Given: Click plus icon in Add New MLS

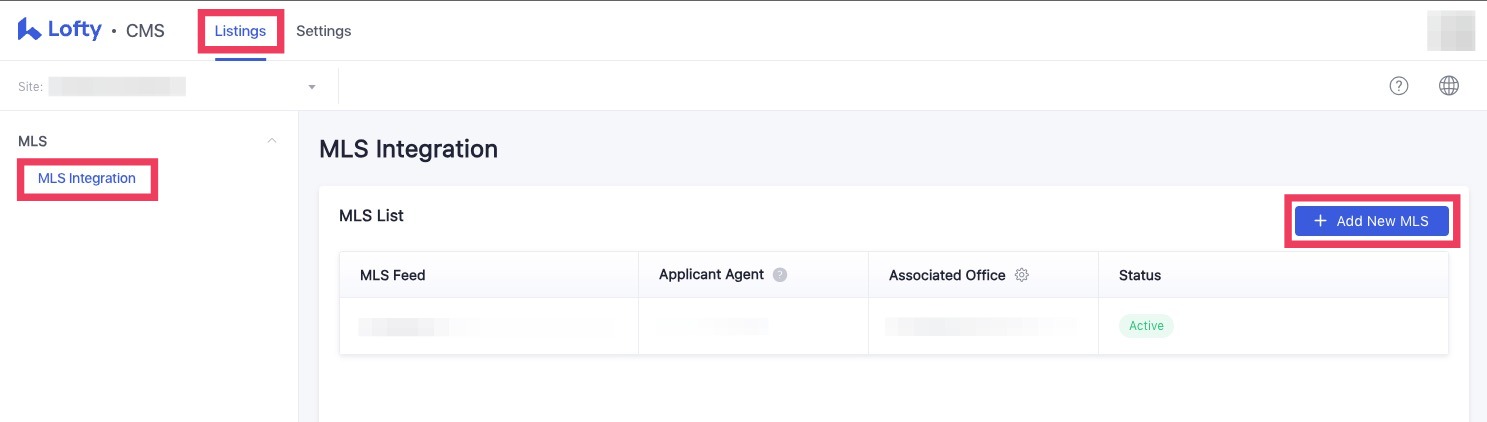Looking at the screenshot, I should click(1320, 221).
